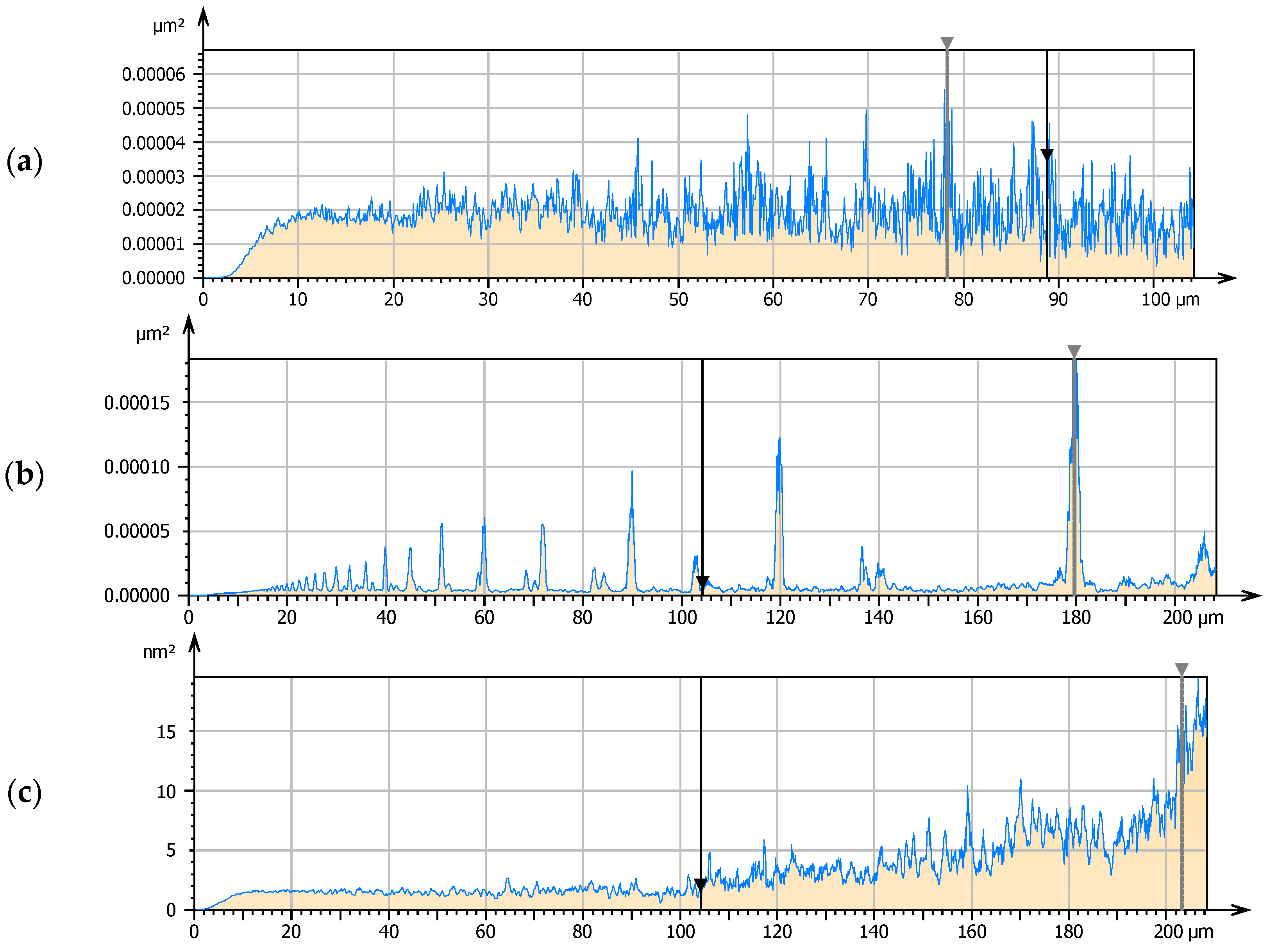Click the nm² unit label of chart (c)
Viewport: 1269px width, 952px height.
coord(159,652)
